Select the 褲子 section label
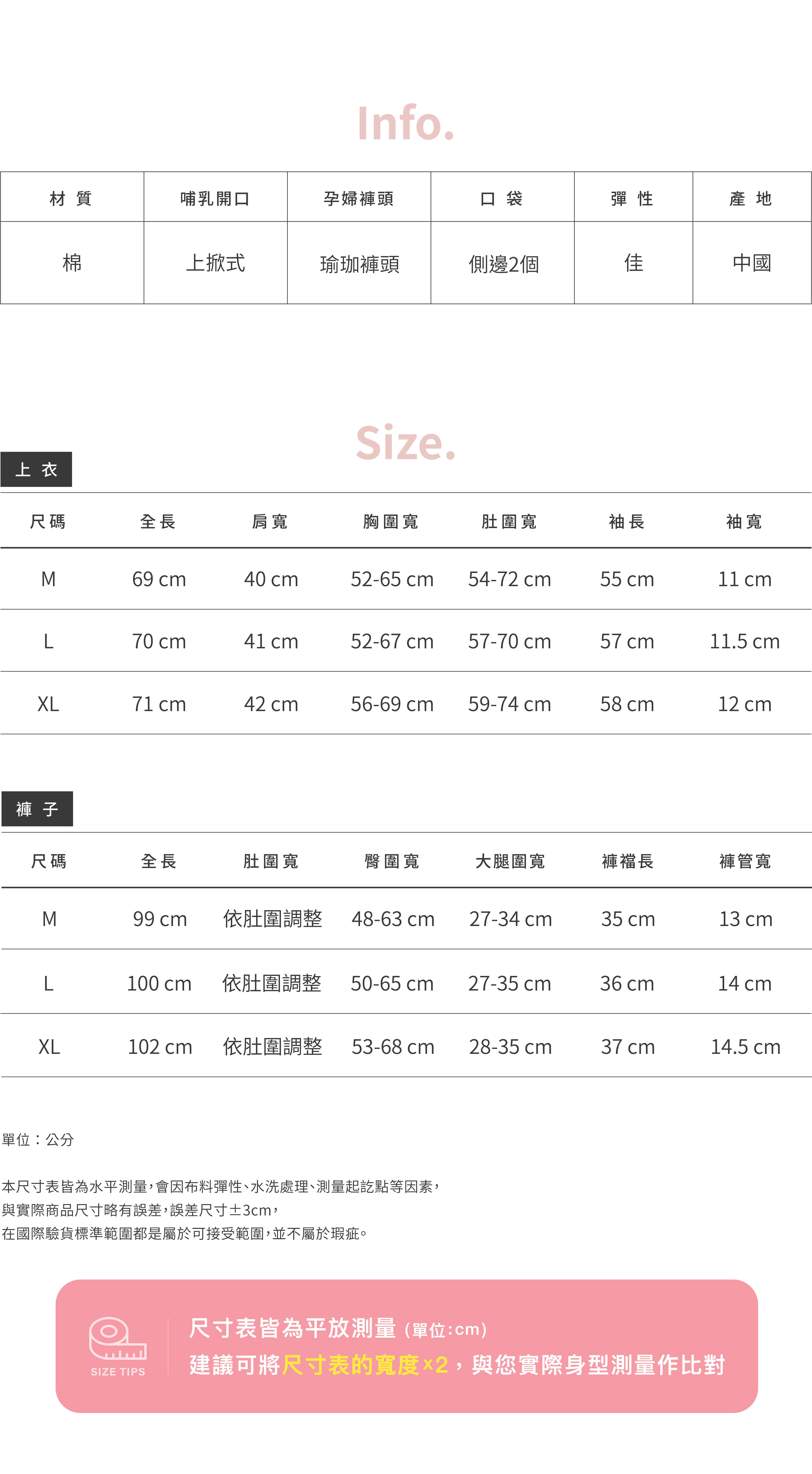Viewport: 812px width, 1474px height. pos(37,809)
